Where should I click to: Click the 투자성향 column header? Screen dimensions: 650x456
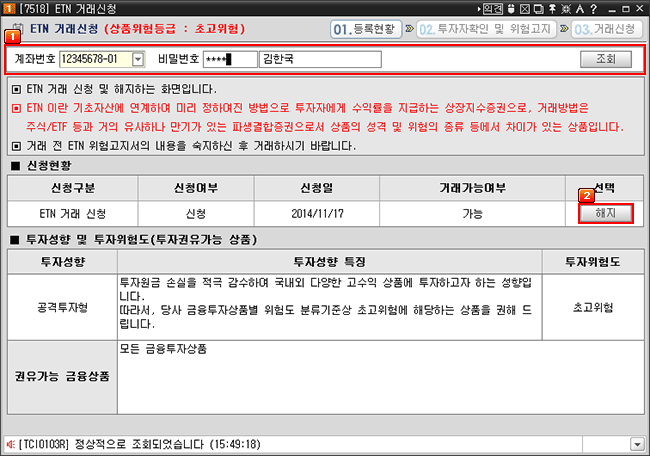pyautogui.click(x=63, y=262)
